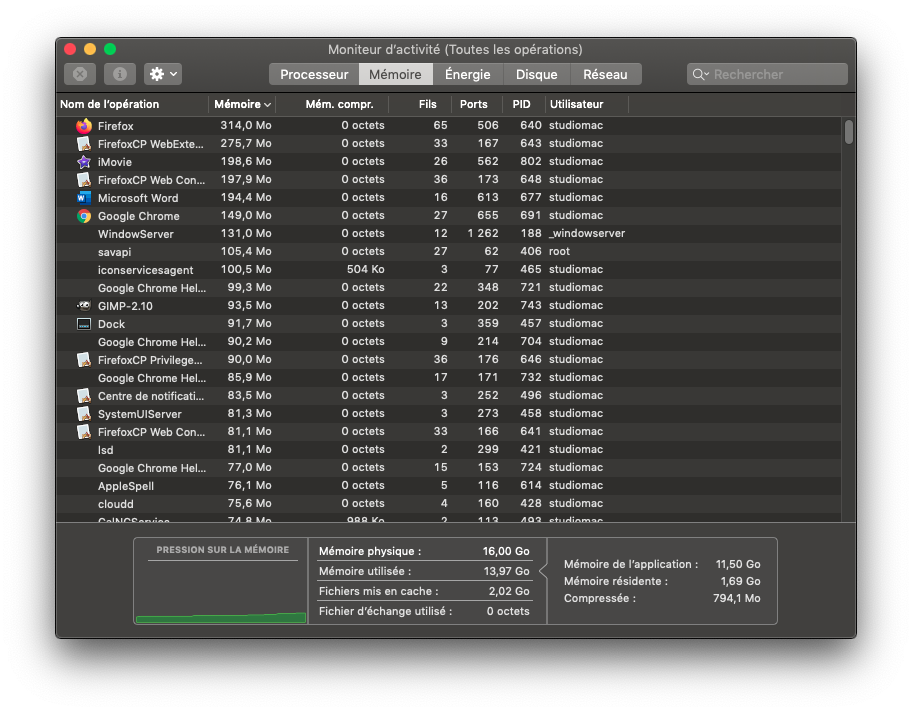Click the iMovie star icon

pos(84,162)
